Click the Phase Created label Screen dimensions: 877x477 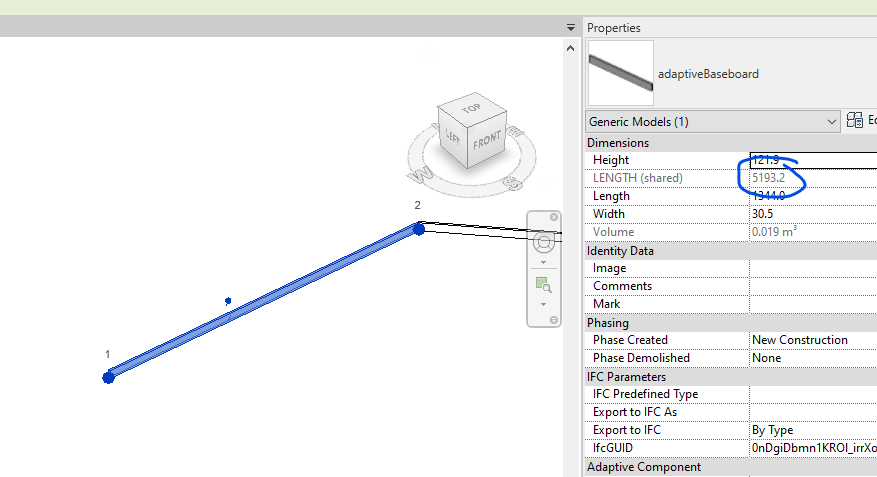pos(630,339)
